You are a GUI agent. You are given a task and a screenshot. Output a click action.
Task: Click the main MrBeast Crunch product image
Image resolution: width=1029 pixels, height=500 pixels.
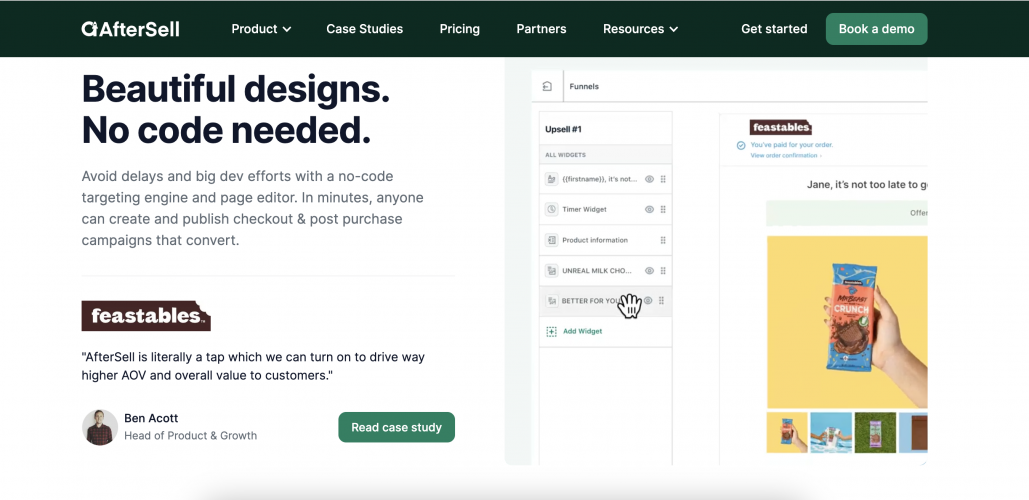pyautogui.click(x=847, y=322)
